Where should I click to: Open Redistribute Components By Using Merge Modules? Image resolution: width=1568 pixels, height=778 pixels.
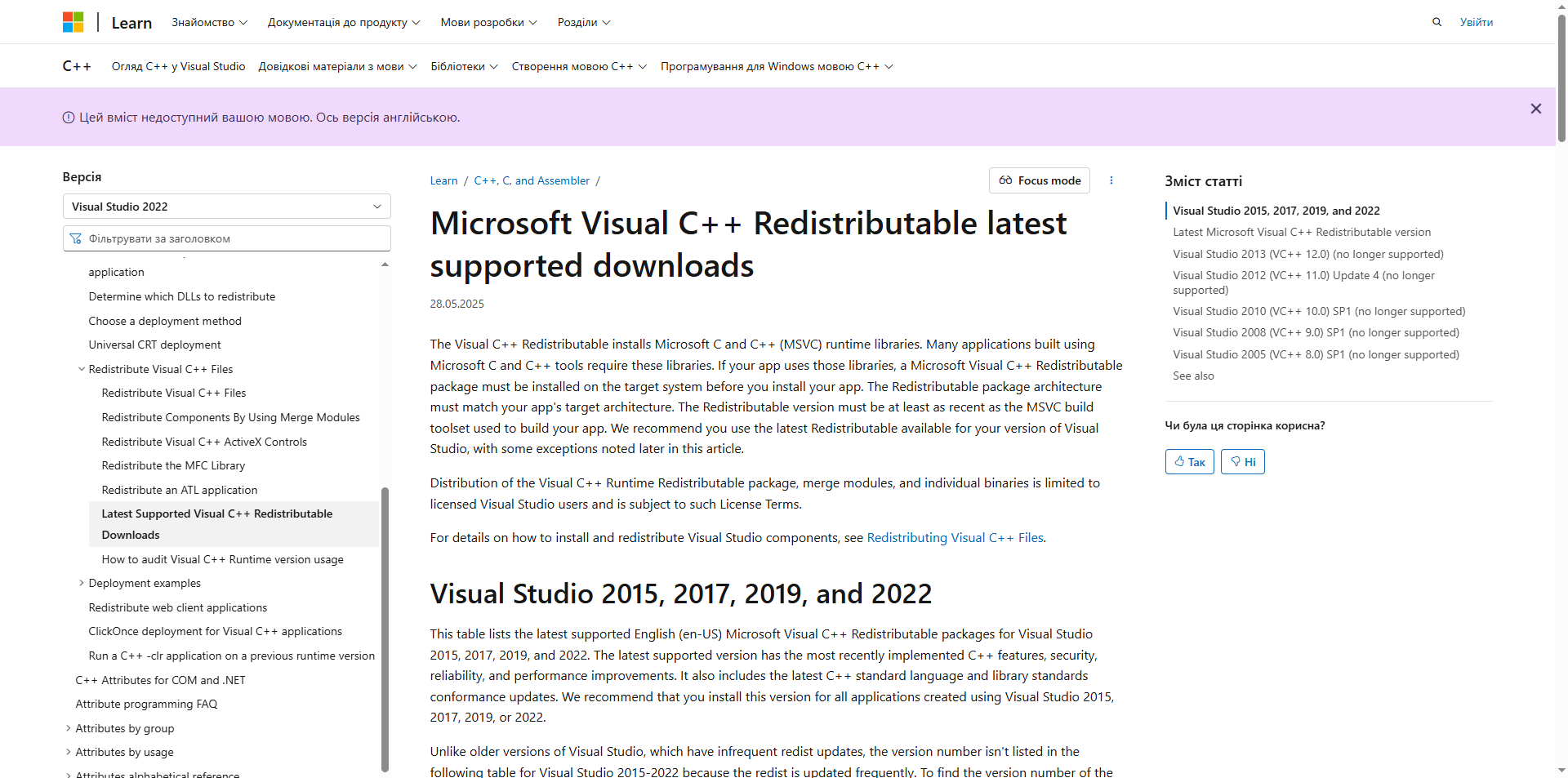pos(230,417)
